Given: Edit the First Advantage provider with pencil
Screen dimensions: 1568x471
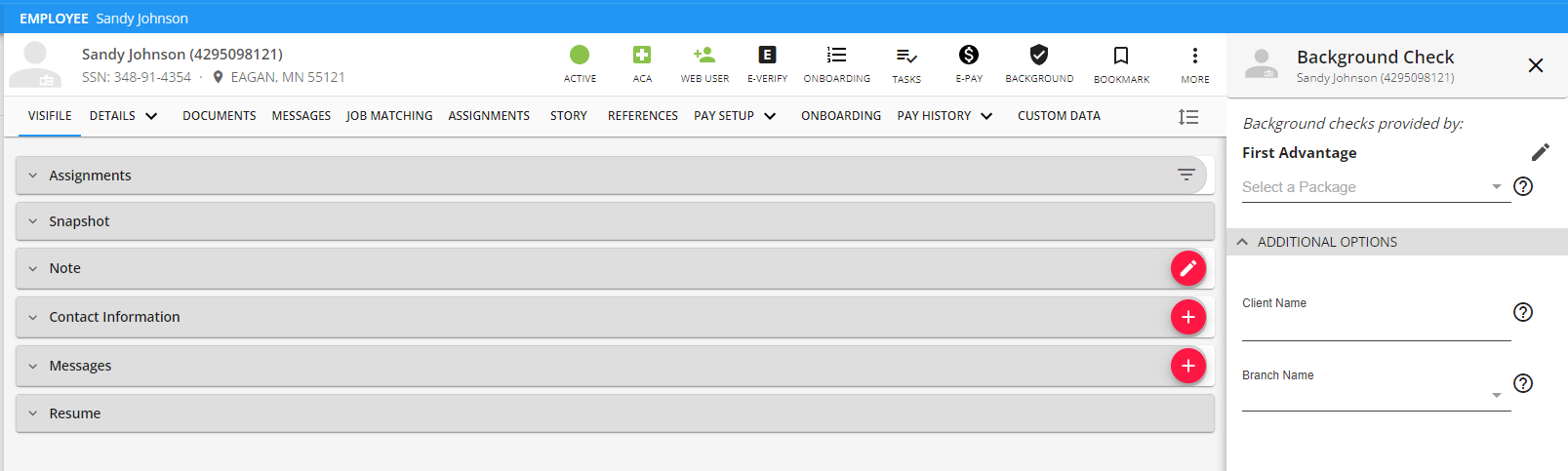Looking at the screenshot, I should 1540,152.
